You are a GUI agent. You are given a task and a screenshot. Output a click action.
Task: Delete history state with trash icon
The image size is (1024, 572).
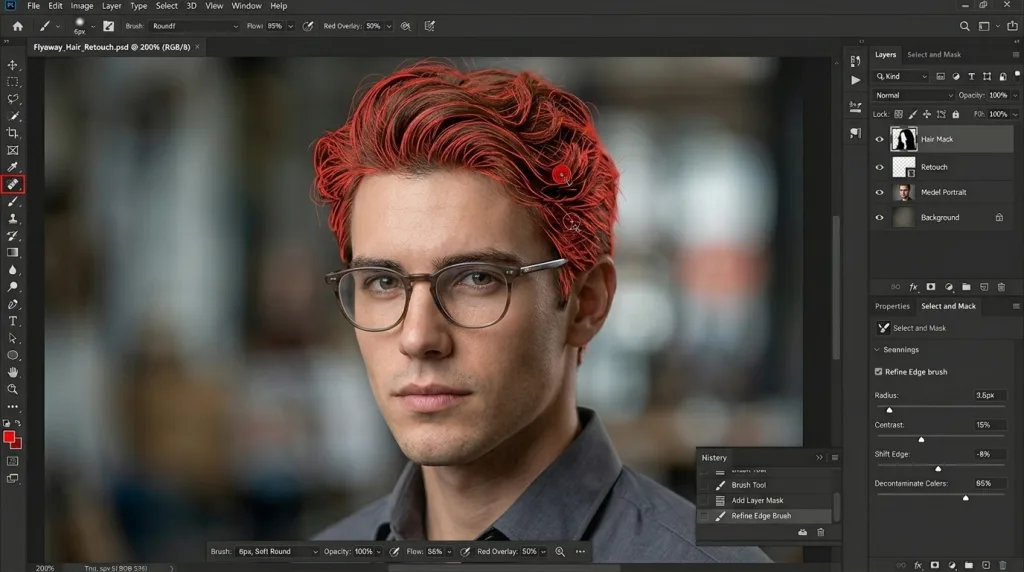[821, 532]
